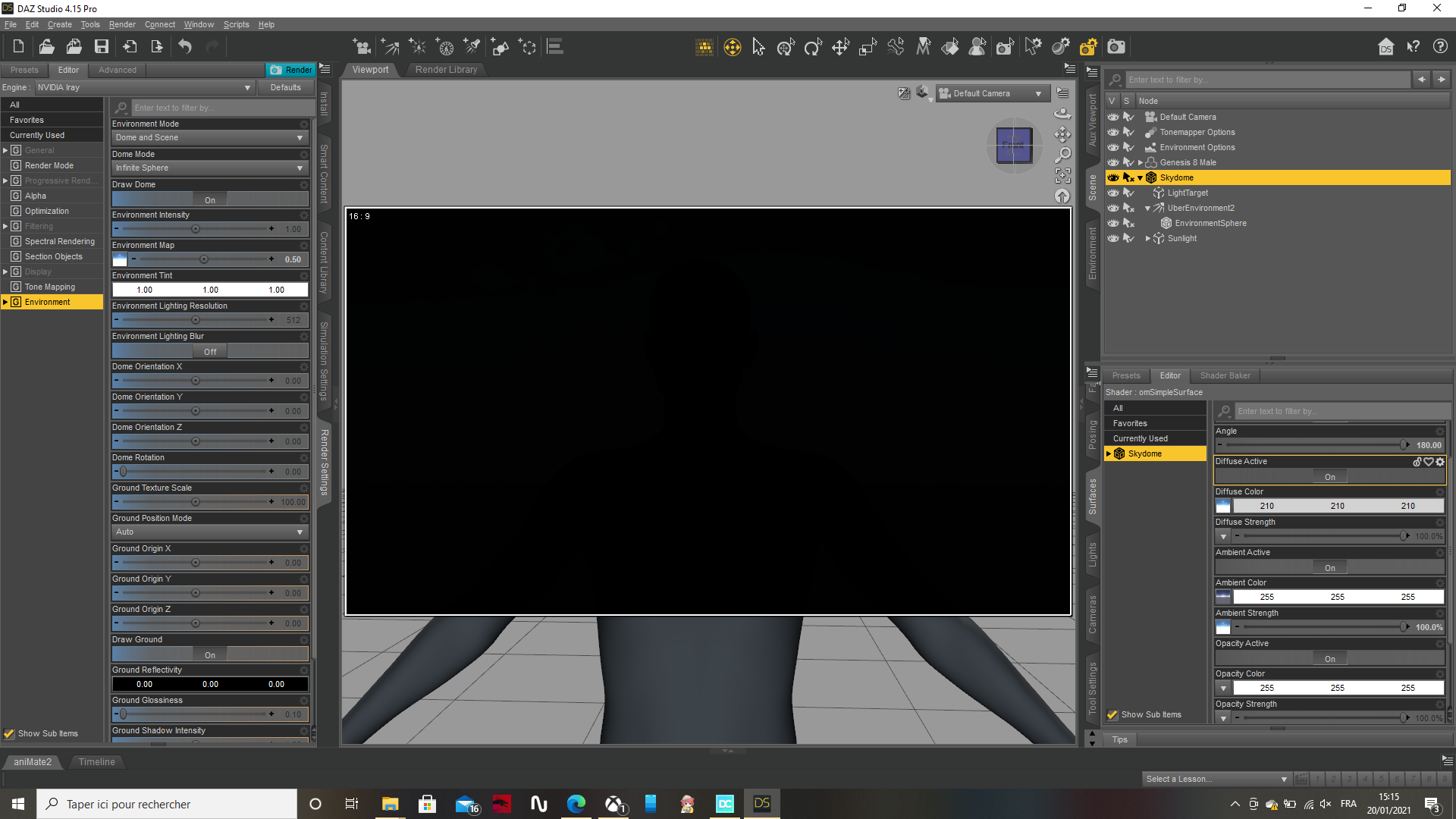The image size is (1456, 819).
Task: Select the Rotate tool icon
Action: 813,47
